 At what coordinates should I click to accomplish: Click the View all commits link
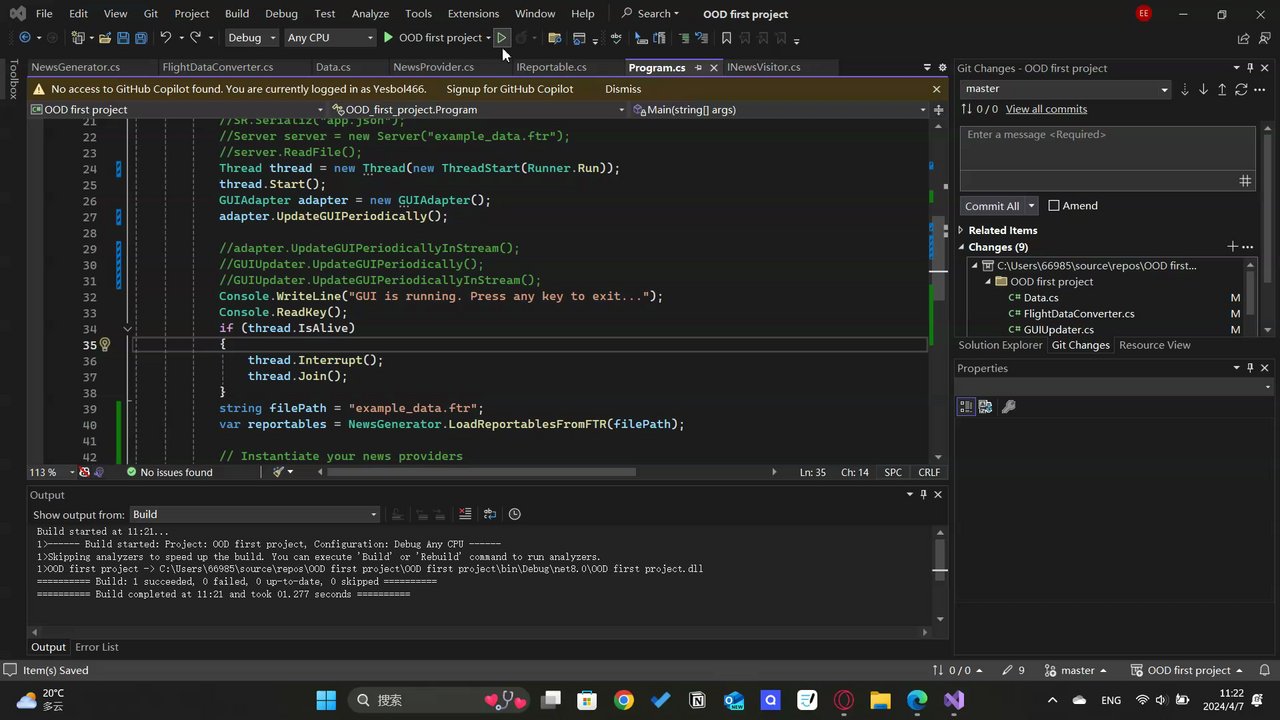(x=1046, y=109)
